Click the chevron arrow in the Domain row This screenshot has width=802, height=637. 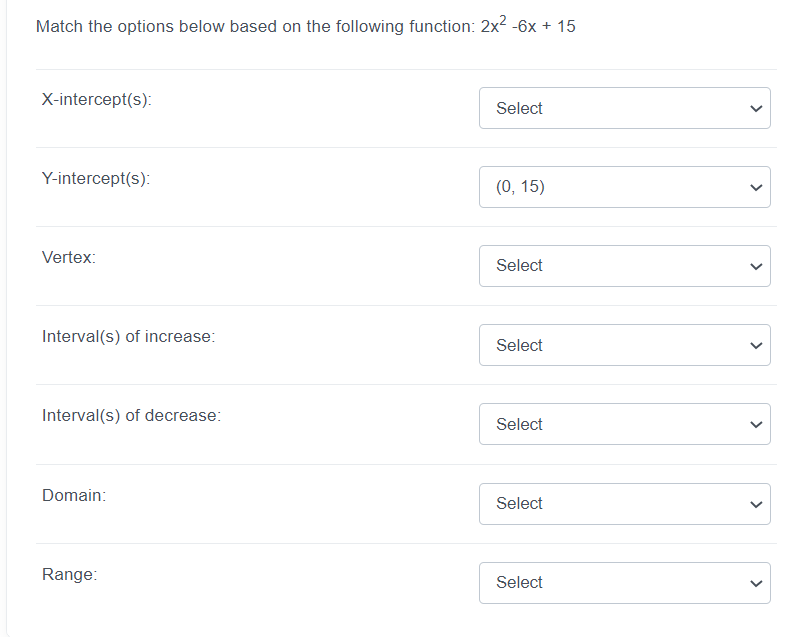756,503
